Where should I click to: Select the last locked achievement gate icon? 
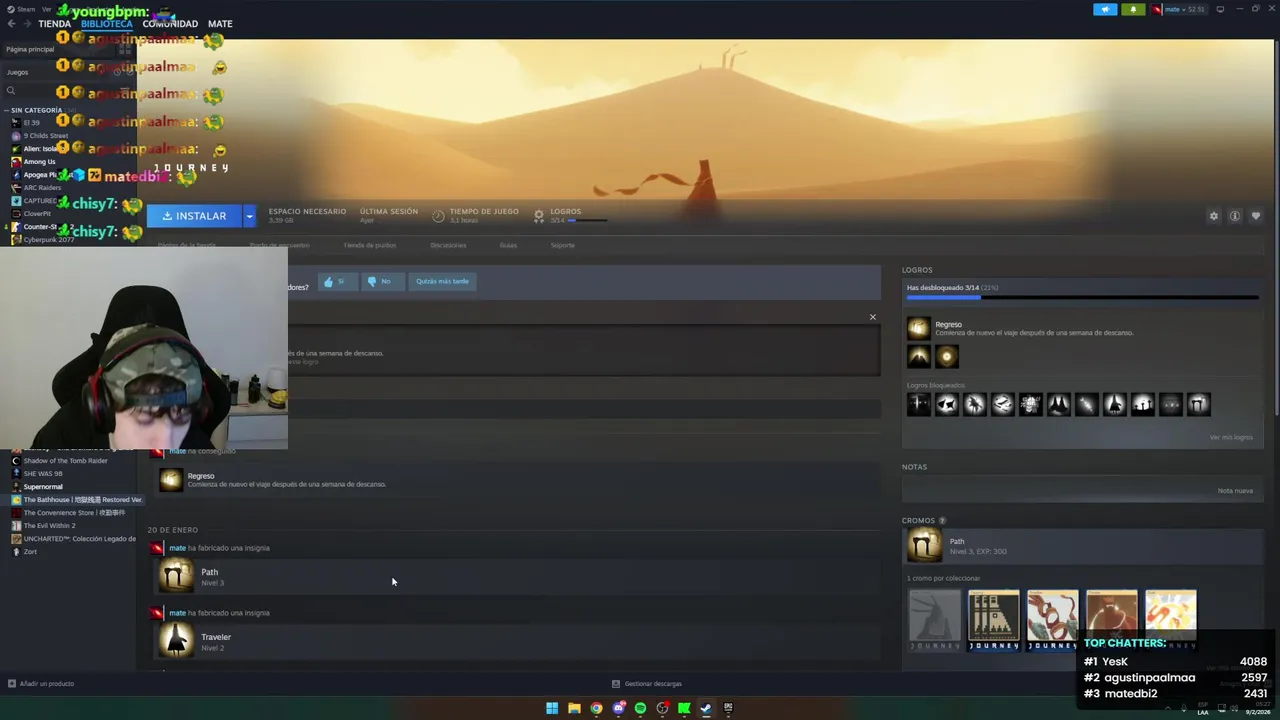(x=1198, y=404)
